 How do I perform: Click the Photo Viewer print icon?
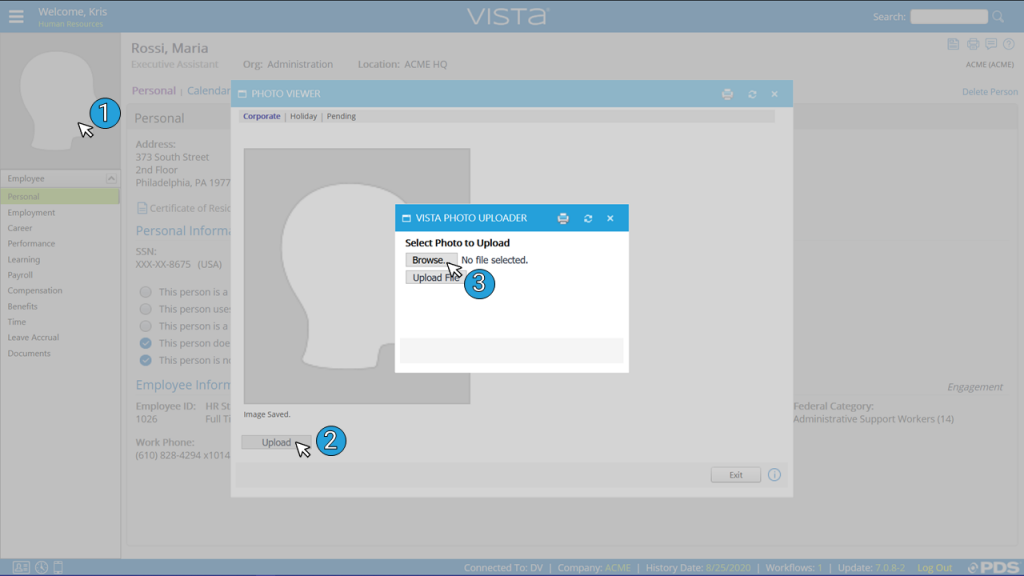point(728,94)
